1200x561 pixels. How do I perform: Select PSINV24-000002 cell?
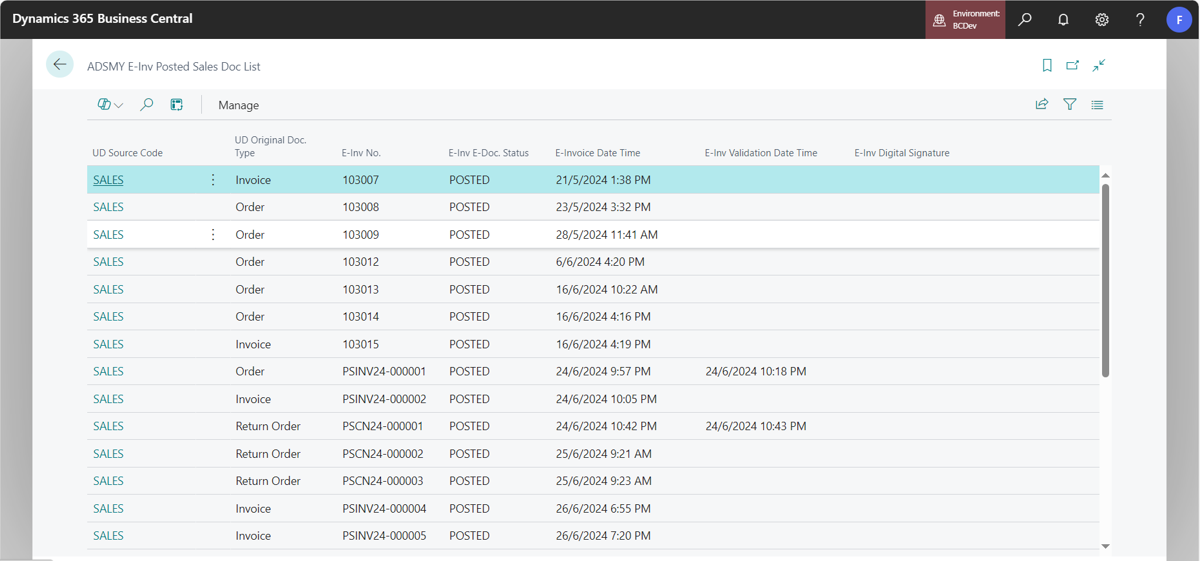pyautogui.click(x=384, y=399)
